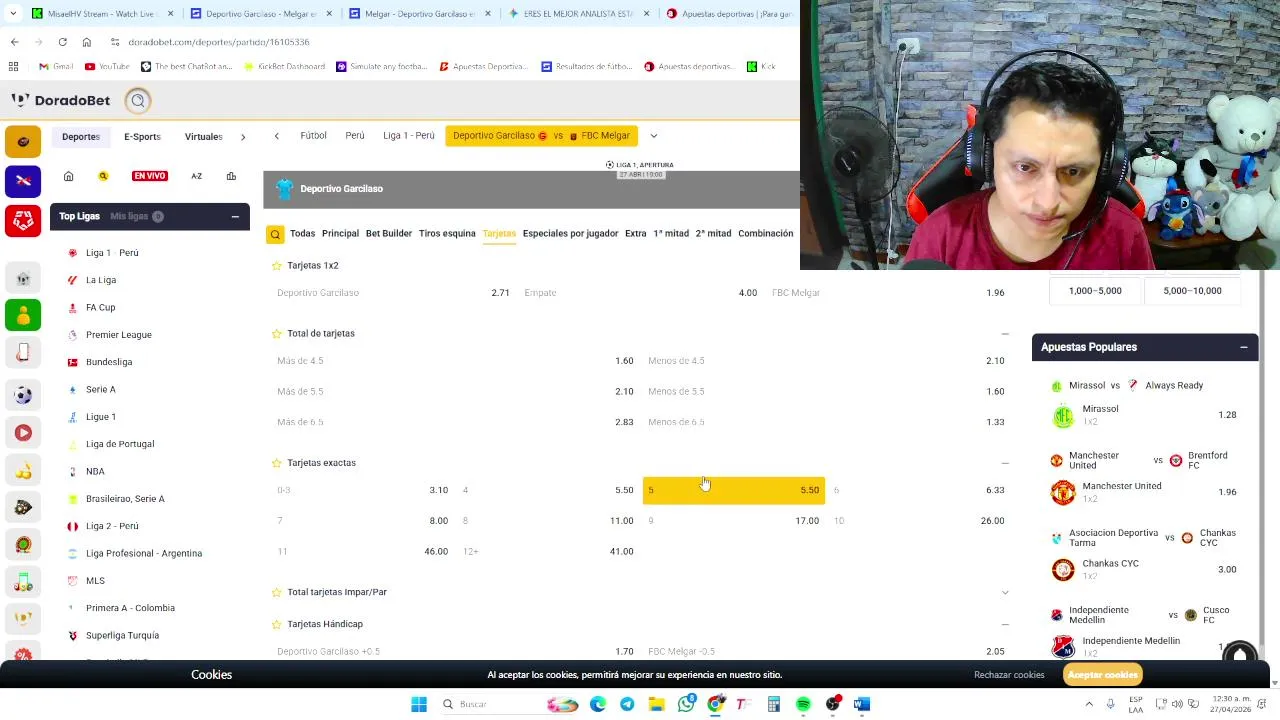Collapse the Tarjetas Hándicap market
1280x720 pixels.
[x=1005, y=624]
